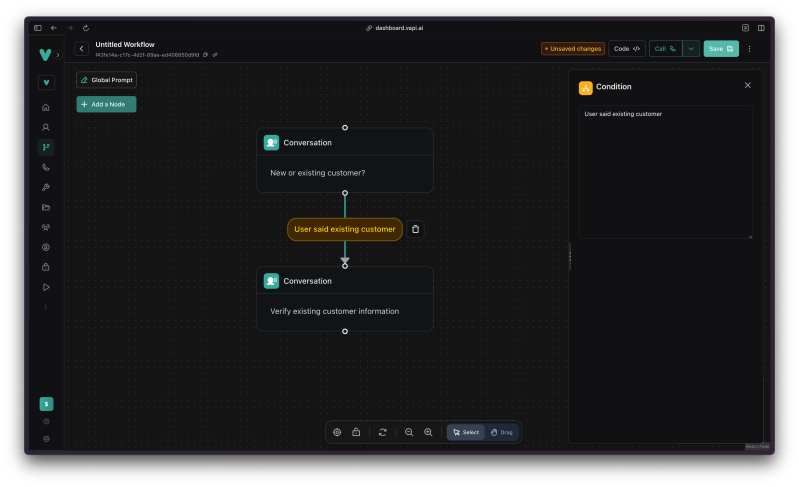
Task: Open the Home icon in sidebar
Action: 46,107
